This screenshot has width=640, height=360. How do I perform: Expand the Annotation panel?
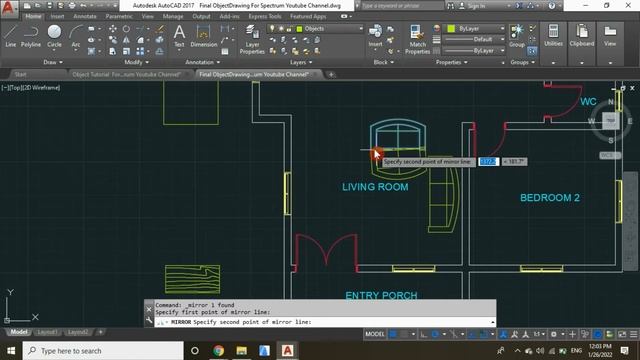[202, 62]
